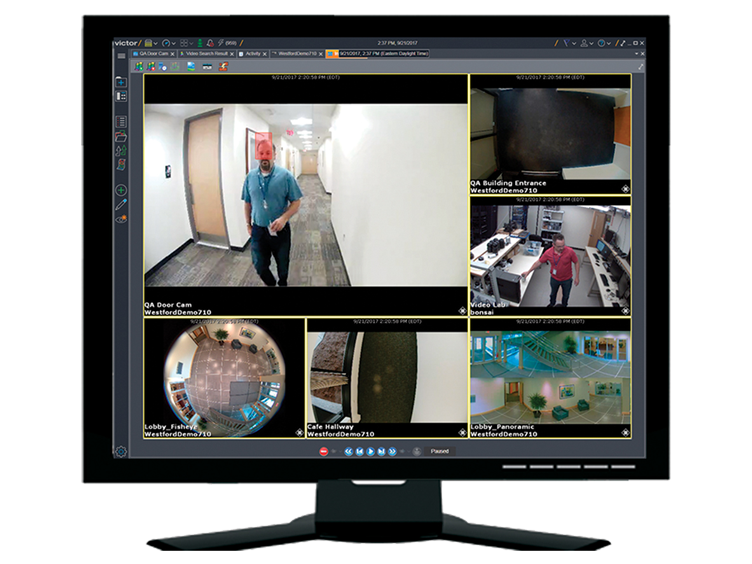Image resolution: width=752 pixels, height=564 pixels.
Task: Click the eye icon in left sidebar
Action: click(x=122, y=218)
